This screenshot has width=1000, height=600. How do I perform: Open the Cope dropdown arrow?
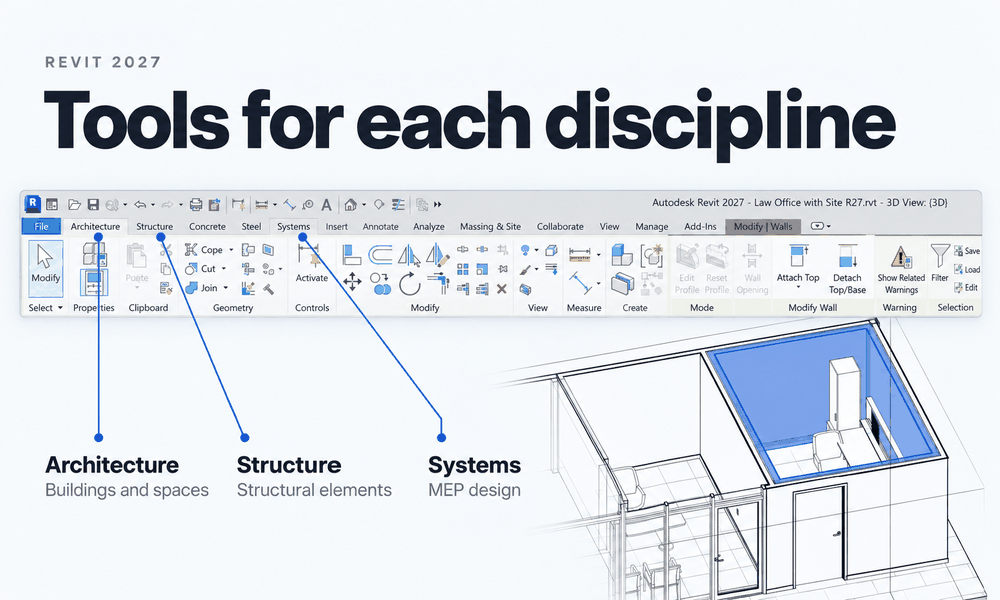(x=231, y=250)
